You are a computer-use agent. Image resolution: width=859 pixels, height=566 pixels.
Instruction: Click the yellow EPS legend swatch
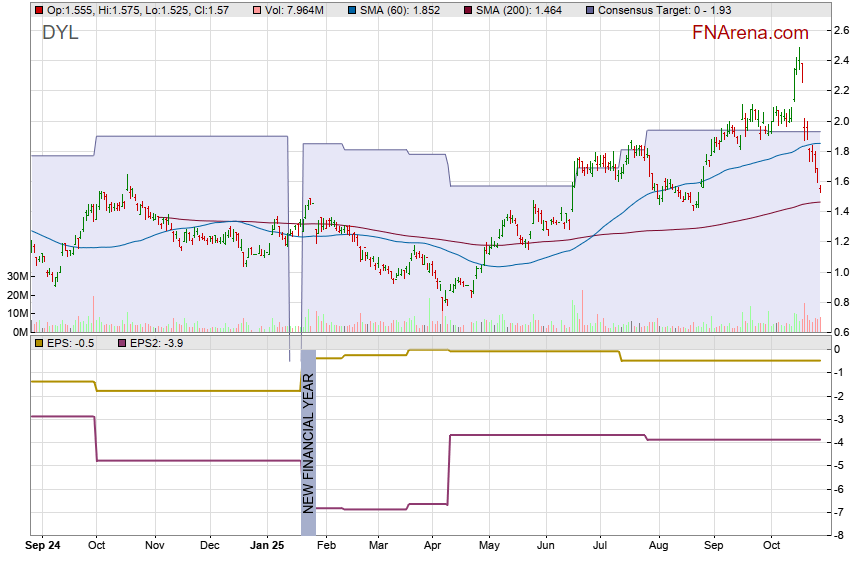[38, 343]
